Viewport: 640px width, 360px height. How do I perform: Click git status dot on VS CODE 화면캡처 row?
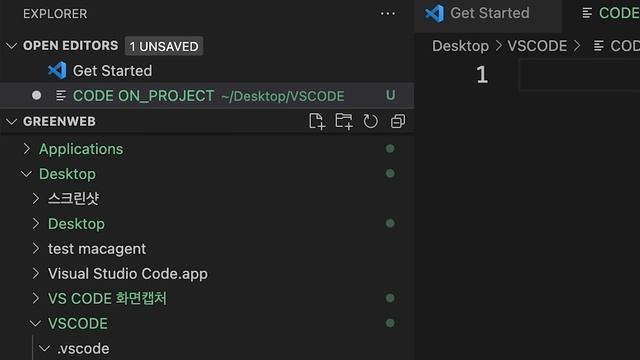390,298
